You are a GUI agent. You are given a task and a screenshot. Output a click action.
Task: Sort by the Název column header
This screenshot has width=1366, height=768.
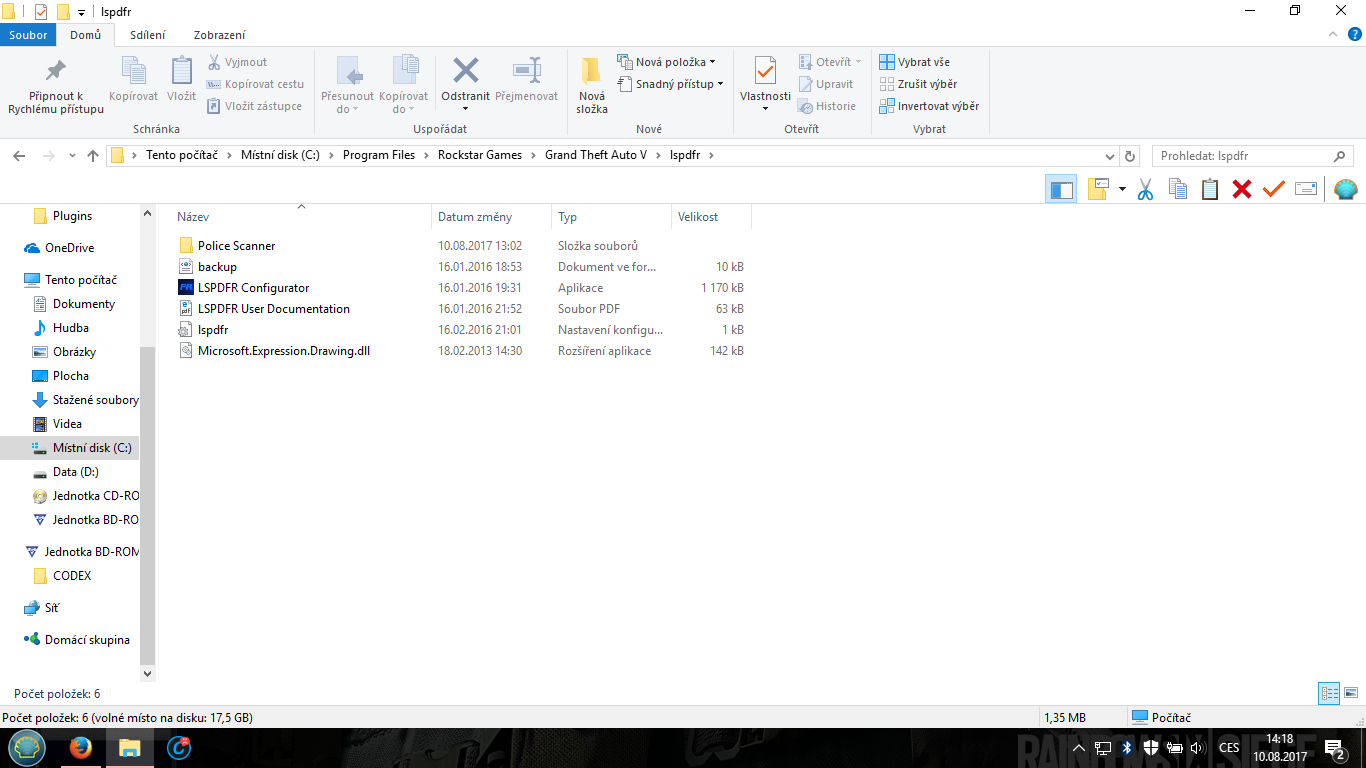point(301,217)
